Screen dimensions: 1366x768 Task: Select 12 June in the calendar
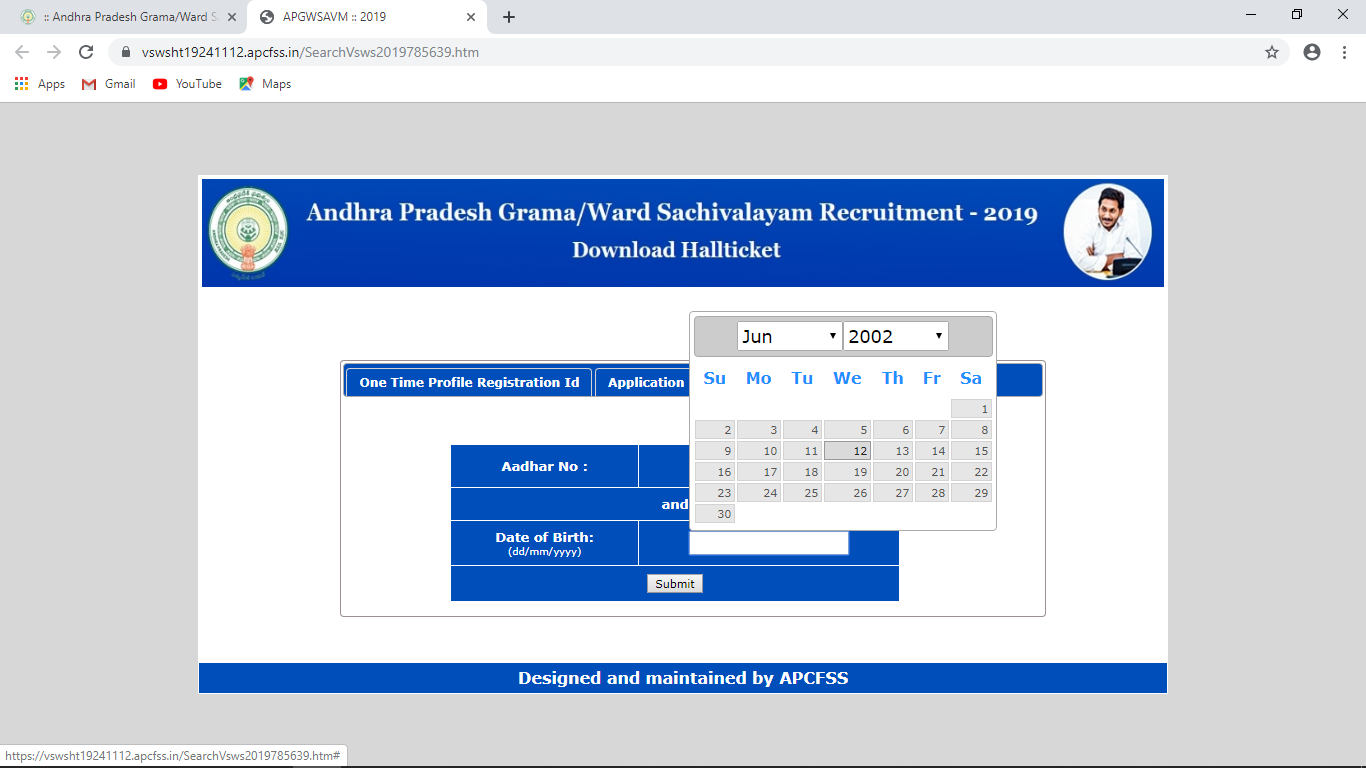click(x=847, y=450)
